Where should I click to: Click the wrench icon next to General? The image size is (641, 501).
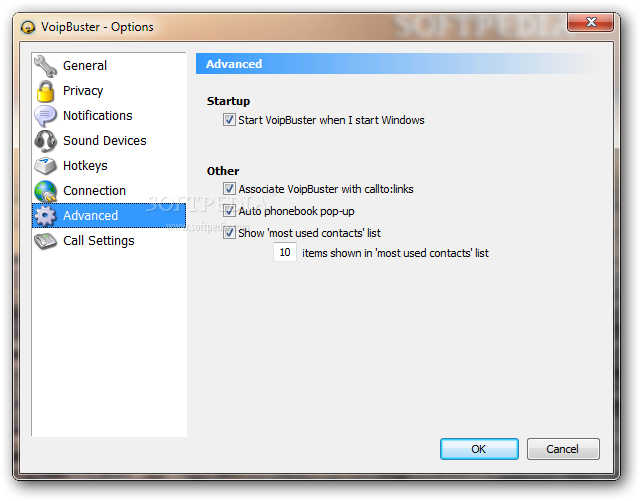pyautogui.click(x=45, y=66)
